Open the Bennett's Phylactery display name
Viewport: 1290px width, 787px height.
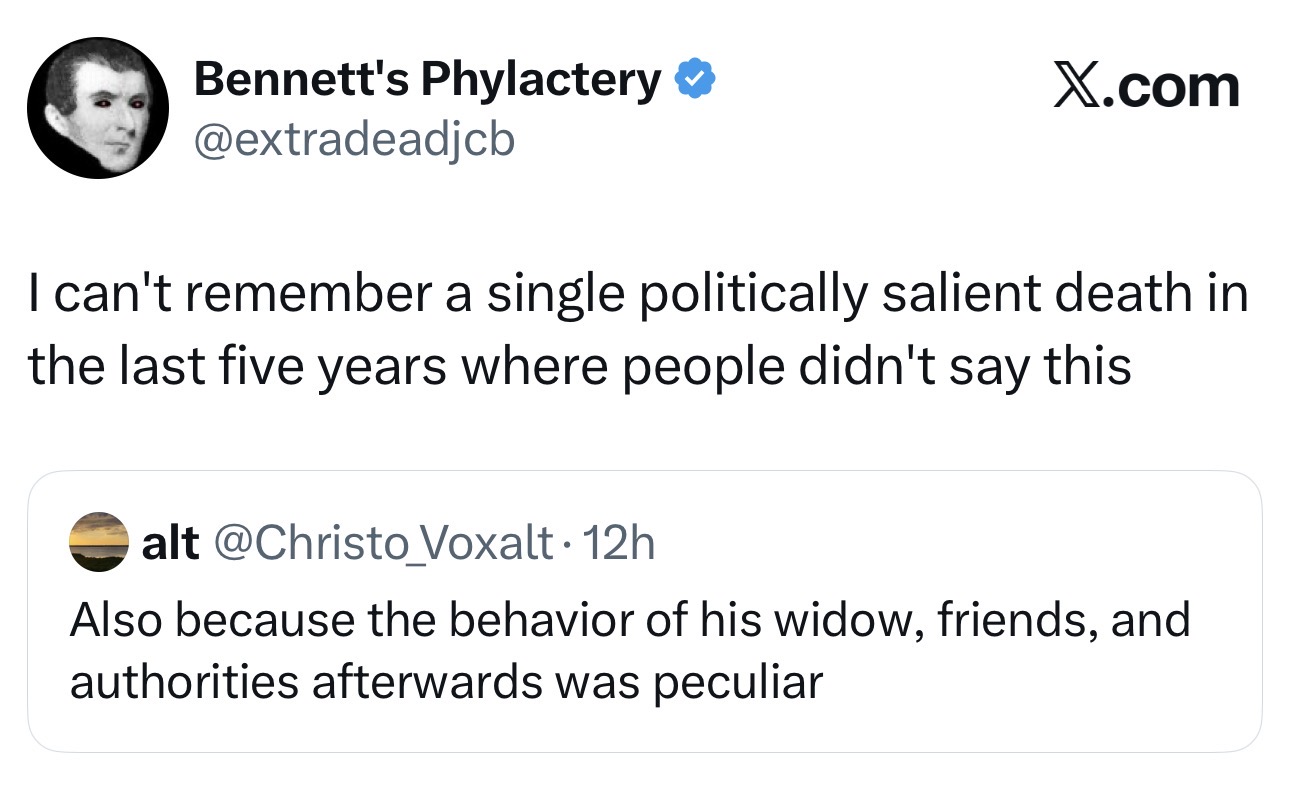point(430,80)
